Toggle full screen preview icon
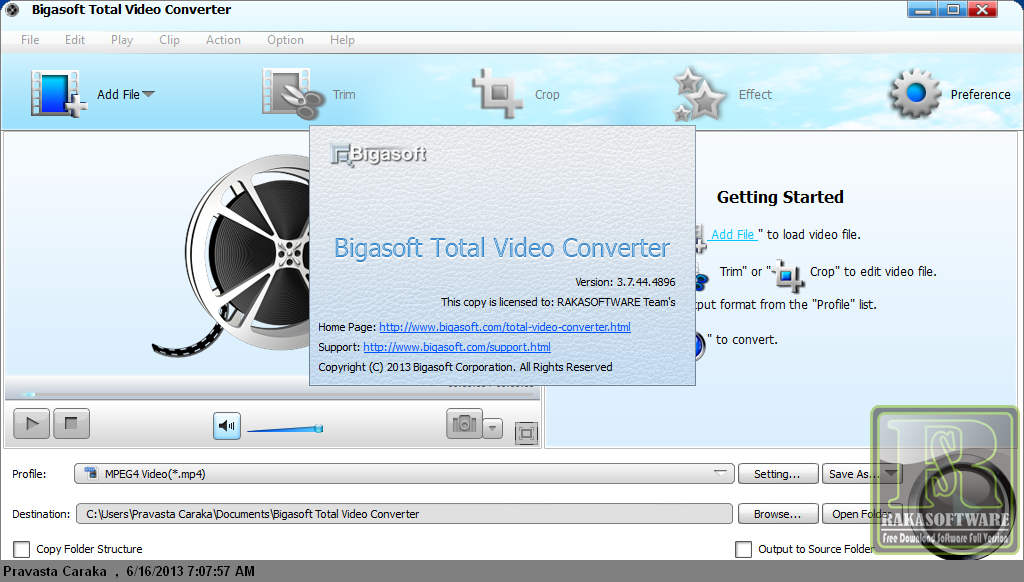This screenshot has height=582, width=1024. coord(526,433)
